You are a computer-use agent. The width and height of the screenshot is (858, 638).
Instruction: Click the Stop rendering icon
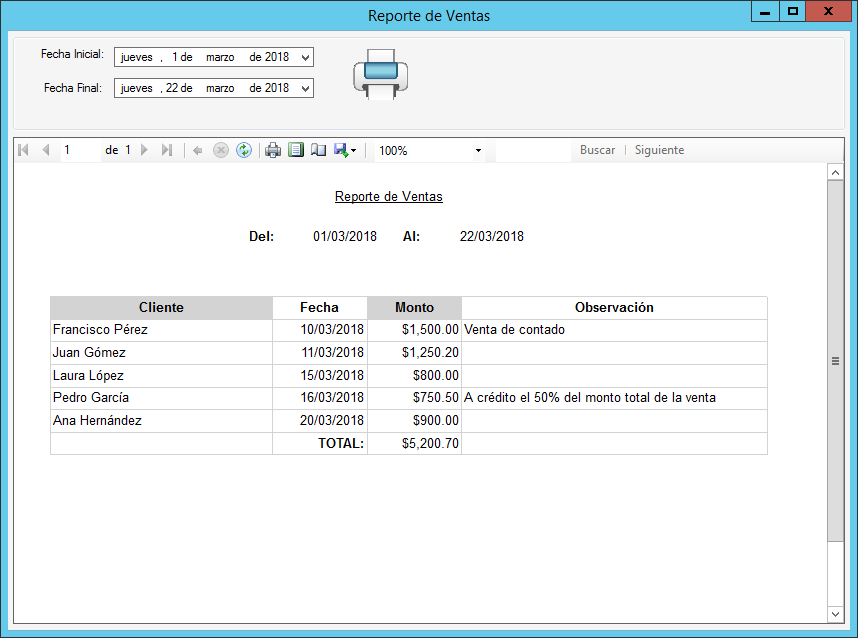pos(221,149)
